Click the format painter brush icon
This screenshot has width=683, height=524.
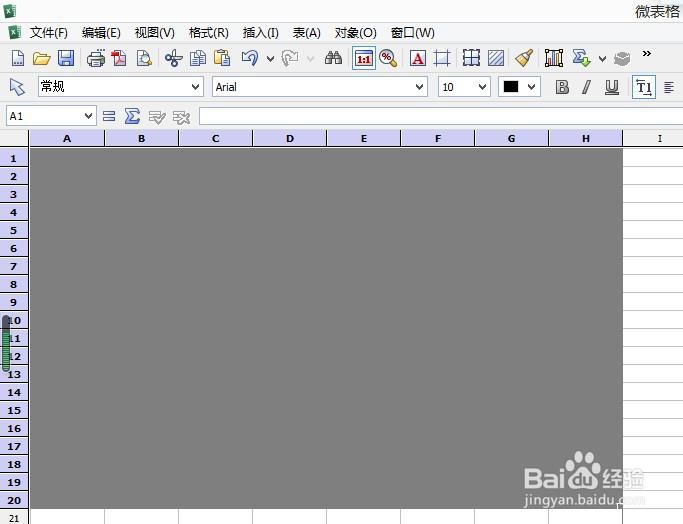pyautogui.click(x=524, y=58)
